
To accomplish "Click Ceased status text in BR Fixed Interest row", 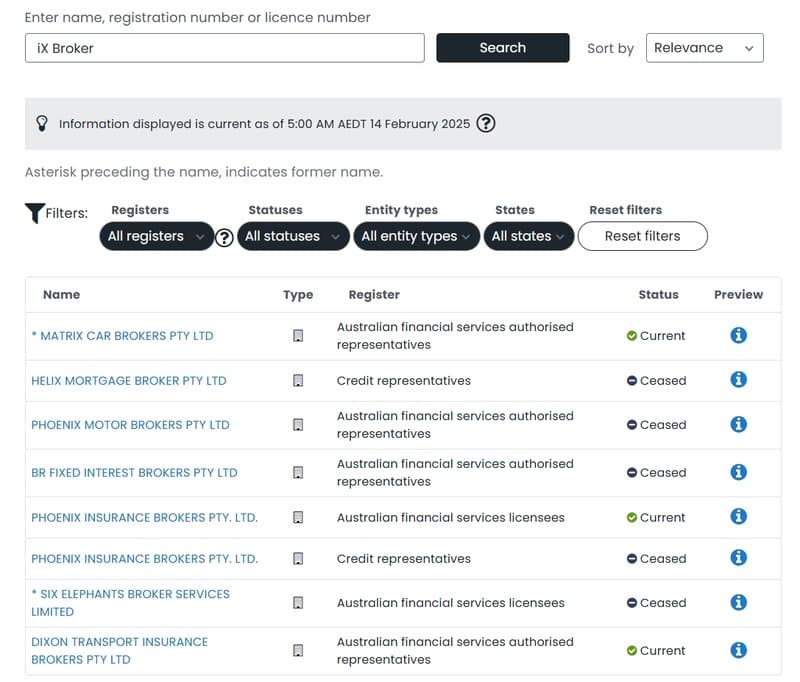I will (663, 473).
